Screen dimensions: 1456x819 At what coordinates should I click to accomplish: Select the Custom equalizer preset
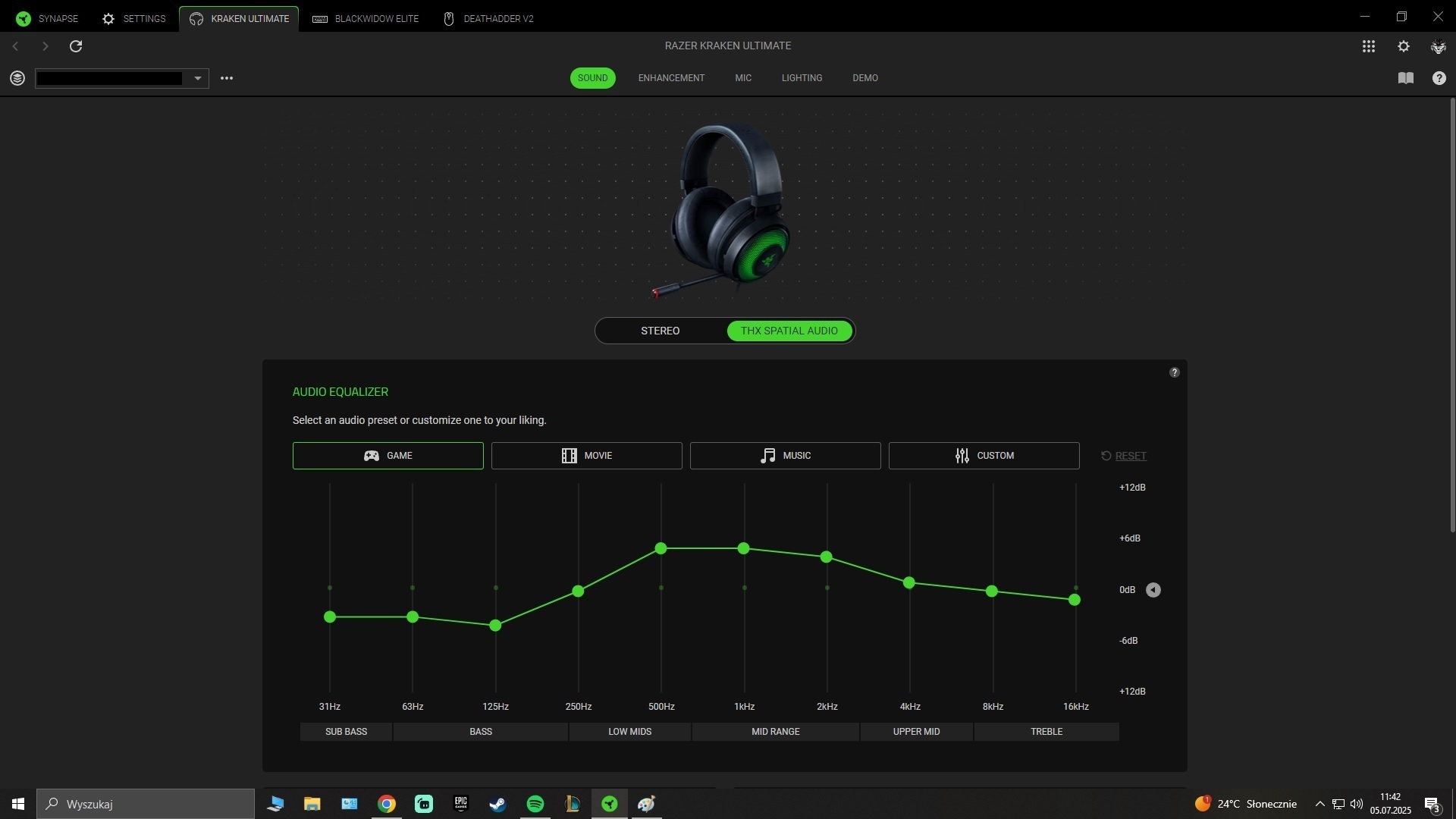[x=984, y=456]
